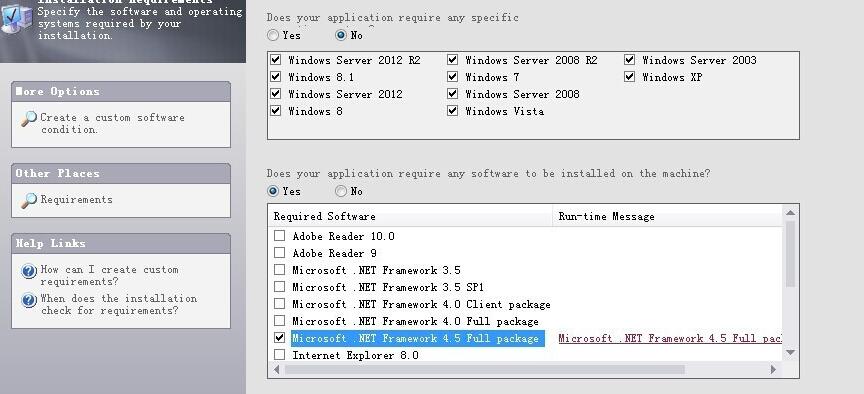Check .NET Framework 4.0 Client package requirement
Image resolution: width=864 pixels, height=394 pixels.
click(279, 304)
